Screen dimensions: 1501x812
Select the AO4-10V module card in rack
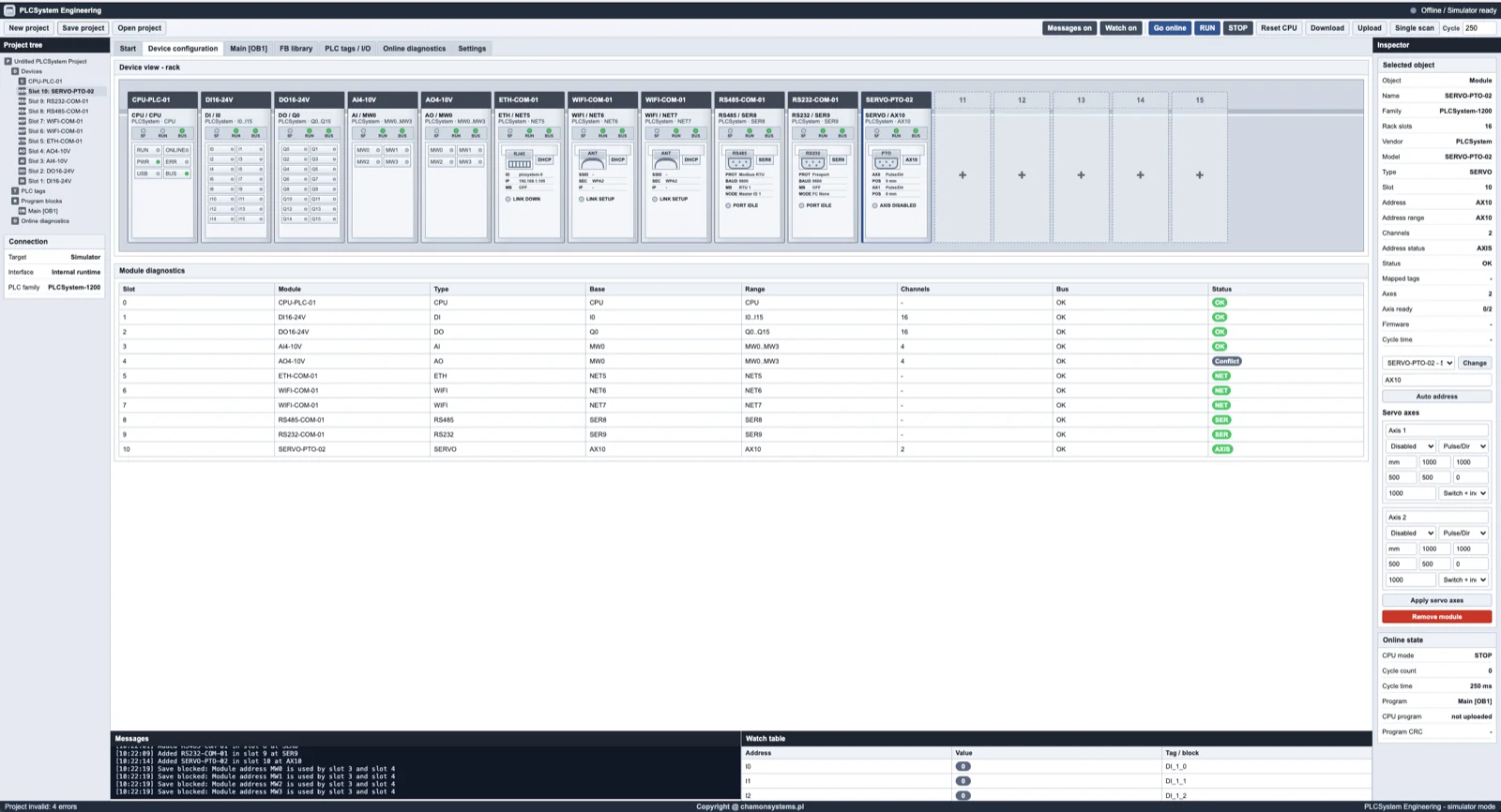[456, 167]
